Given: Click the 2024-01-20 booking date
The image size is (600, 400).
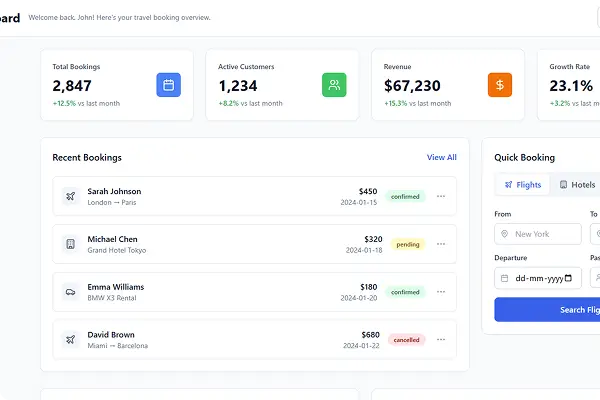Looking at the screenshot, I should 359,298.
